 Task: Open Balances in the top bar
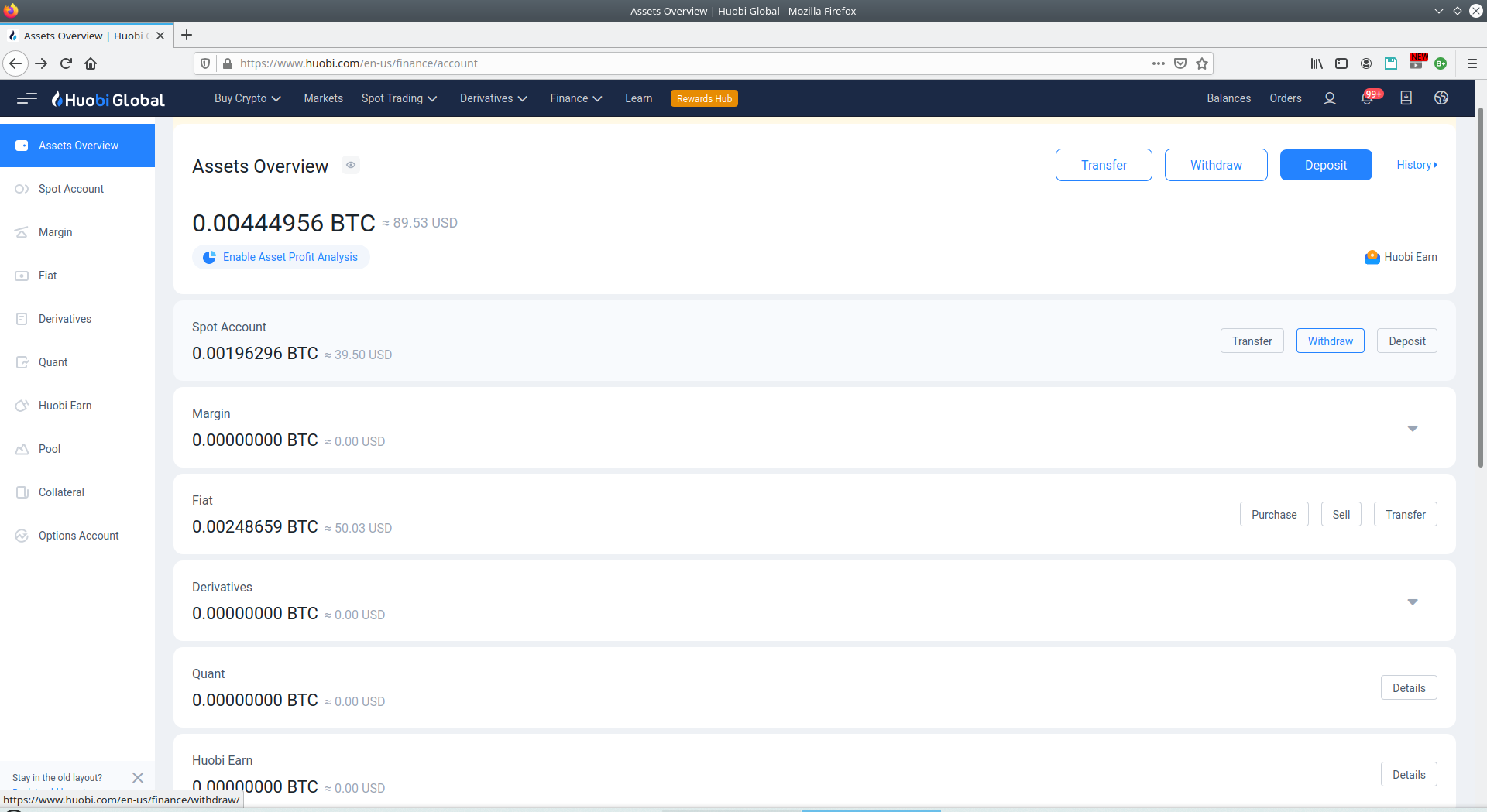1228,98
